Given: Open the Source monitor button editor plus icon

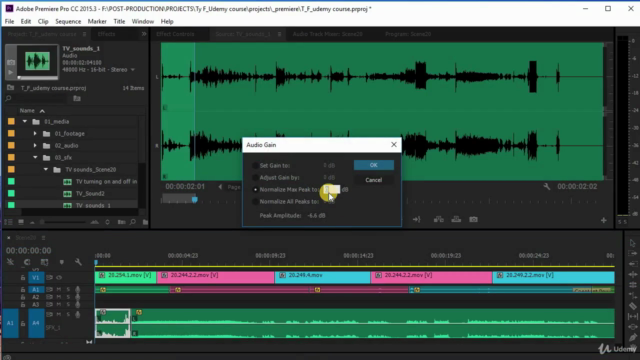Looking at the screenshot, I should (x=604, y=220).
